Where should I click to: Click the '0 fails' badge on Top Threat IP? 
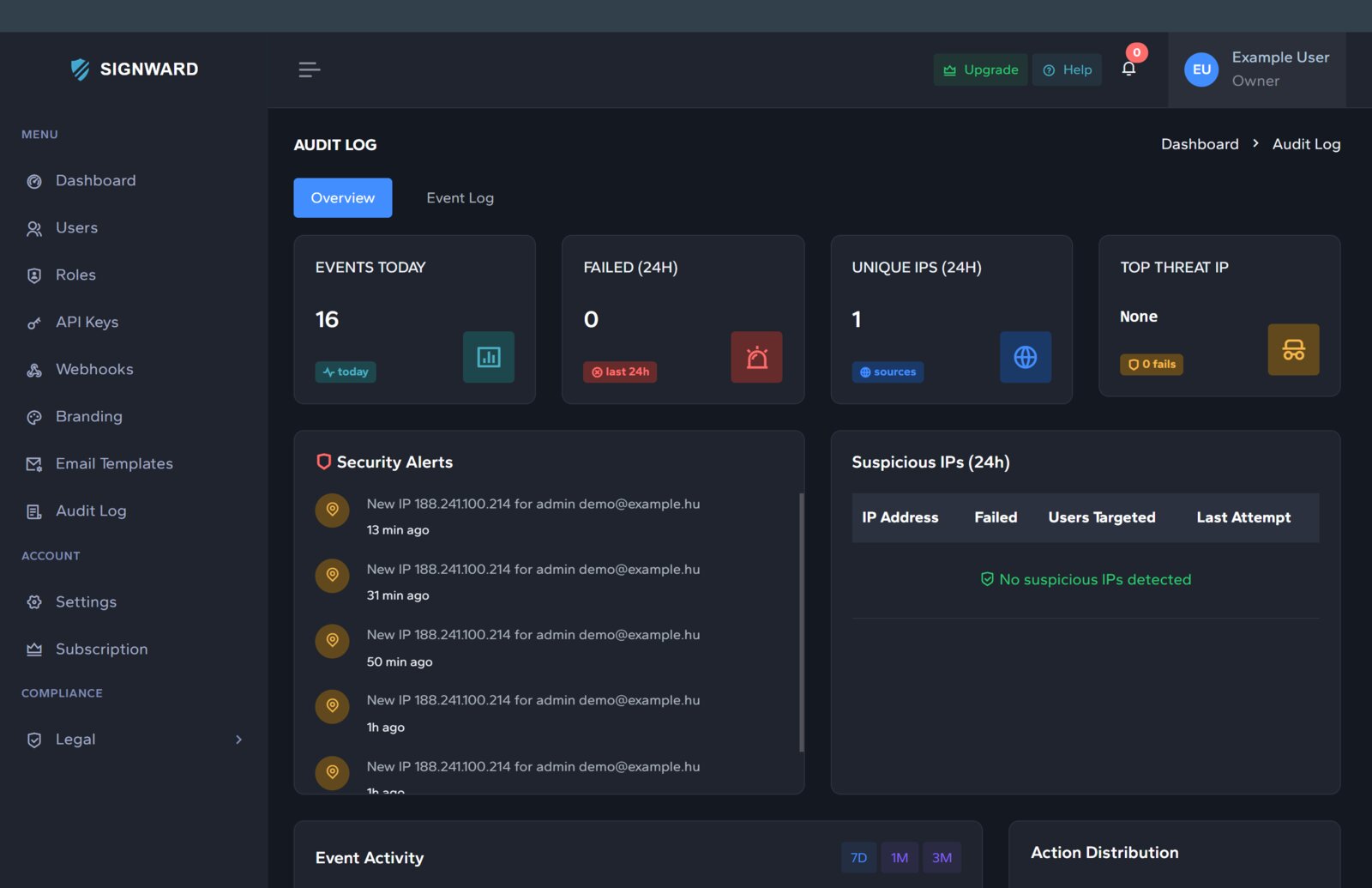click(1152, 364)
